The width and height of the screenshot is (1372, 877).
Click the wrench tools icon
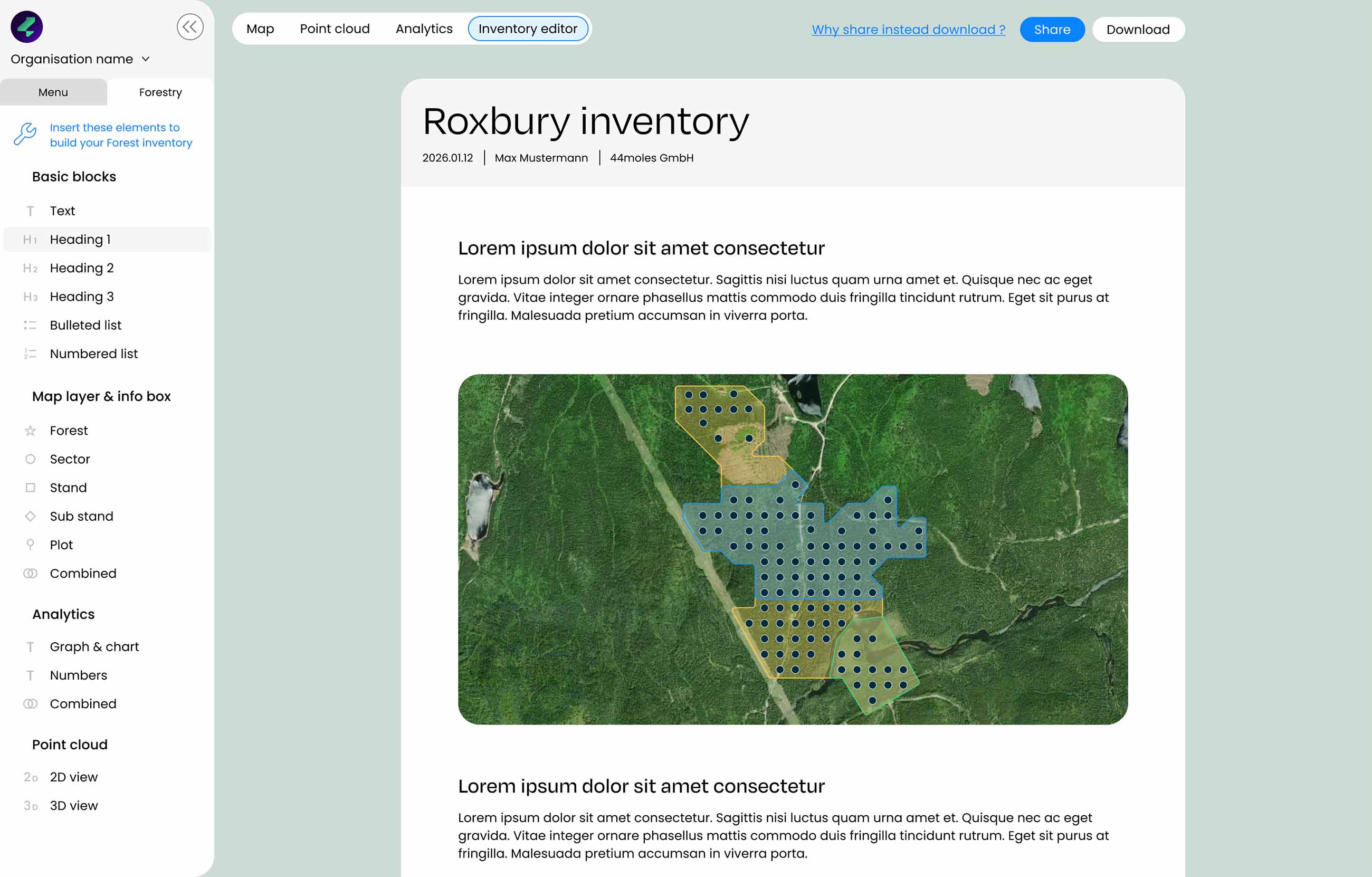25,135
